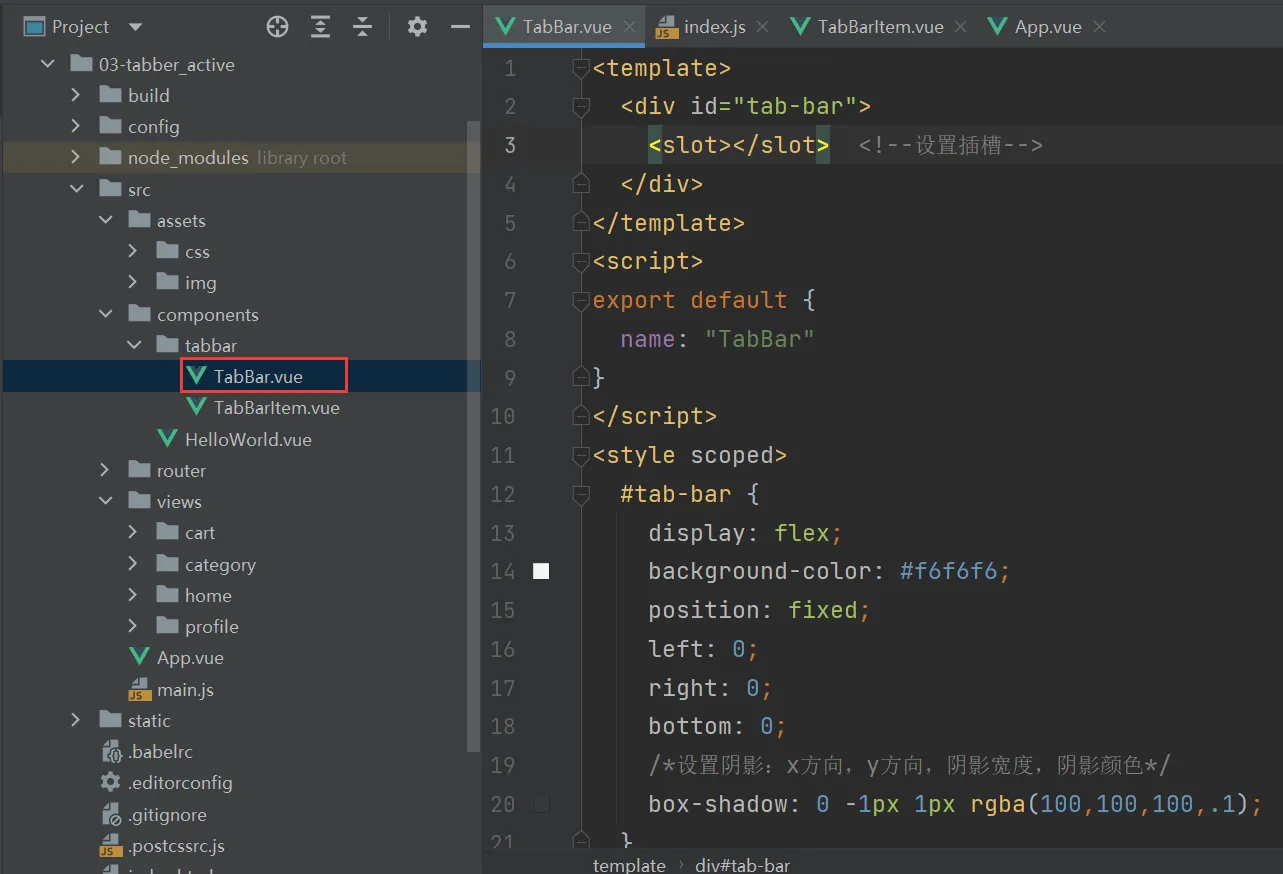This screenshot has width=1283, height=874.
Task: Open the Project view dropdown
Action: pos(136,27)
